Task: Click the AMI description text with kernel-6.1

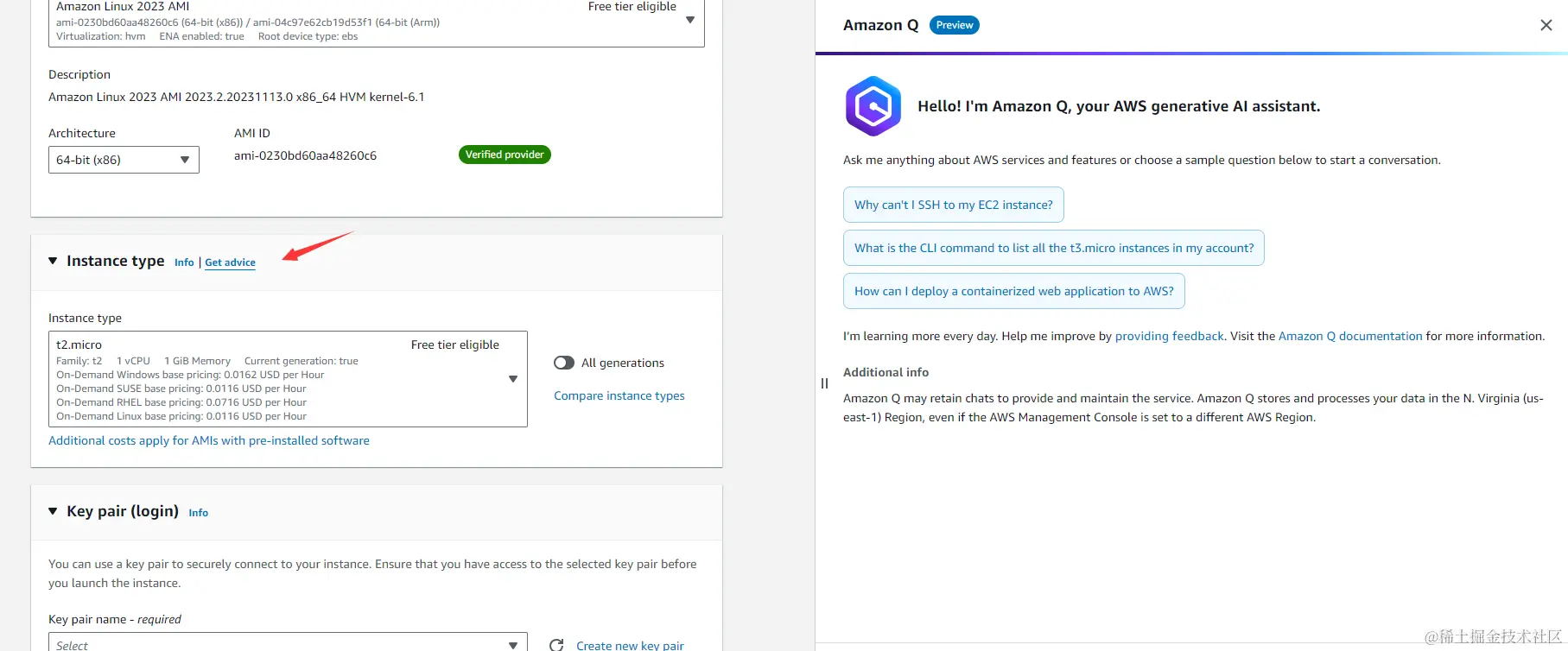Action: pyautogui.click(x=237, y=97)
